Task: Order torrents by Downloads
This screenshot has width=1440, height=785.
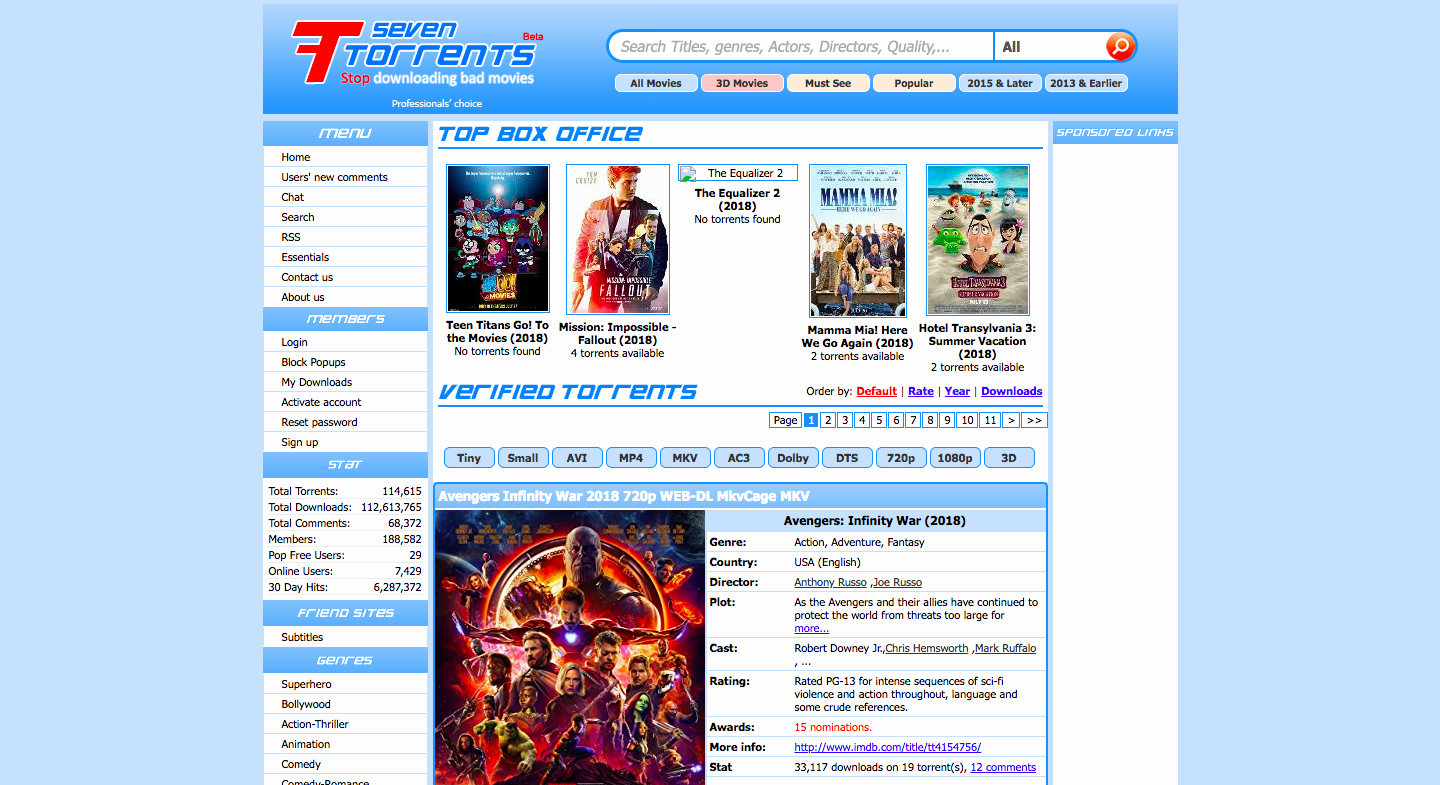Action: pyautogui.click(x=1012, y=391)
